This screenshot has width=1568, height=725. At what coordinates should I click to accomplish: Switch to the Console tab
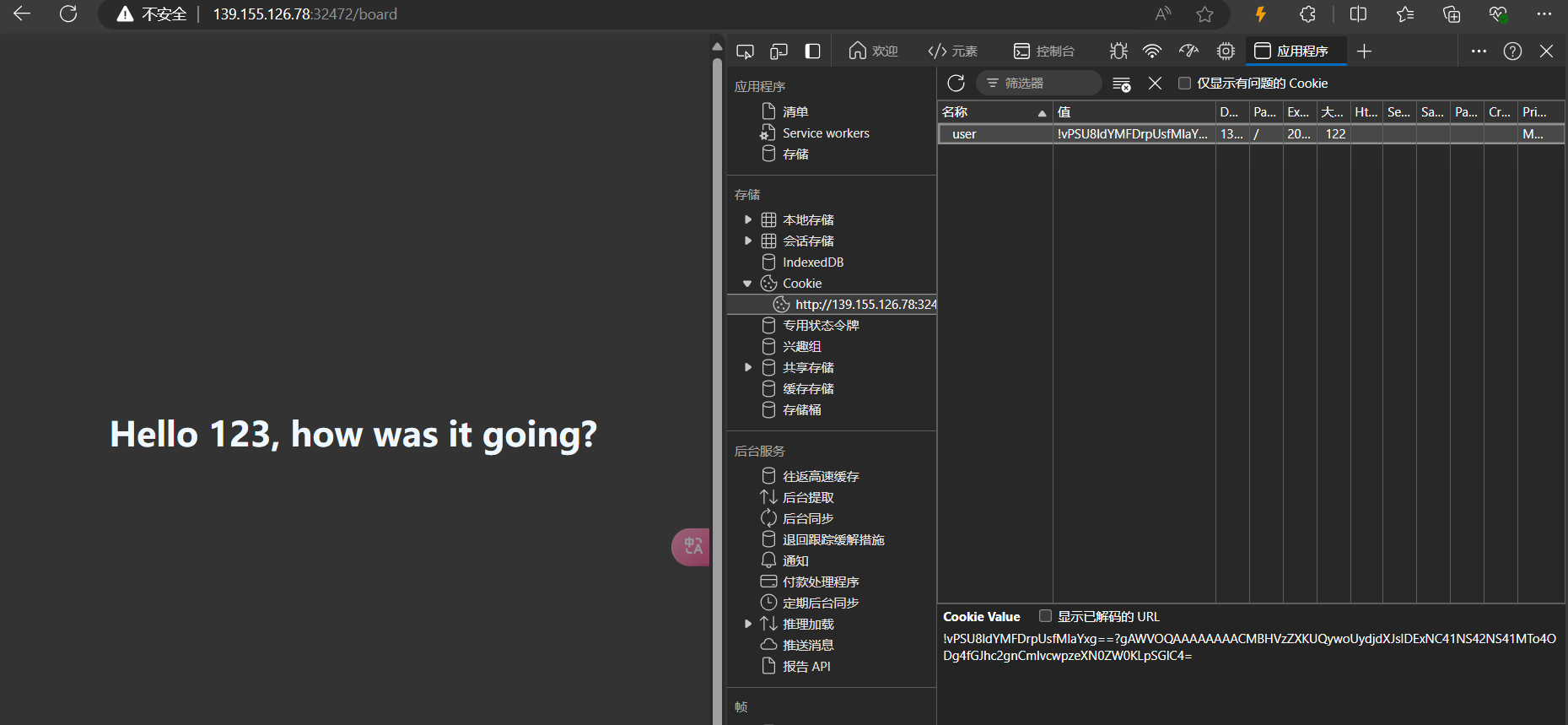pos(1043,51)
